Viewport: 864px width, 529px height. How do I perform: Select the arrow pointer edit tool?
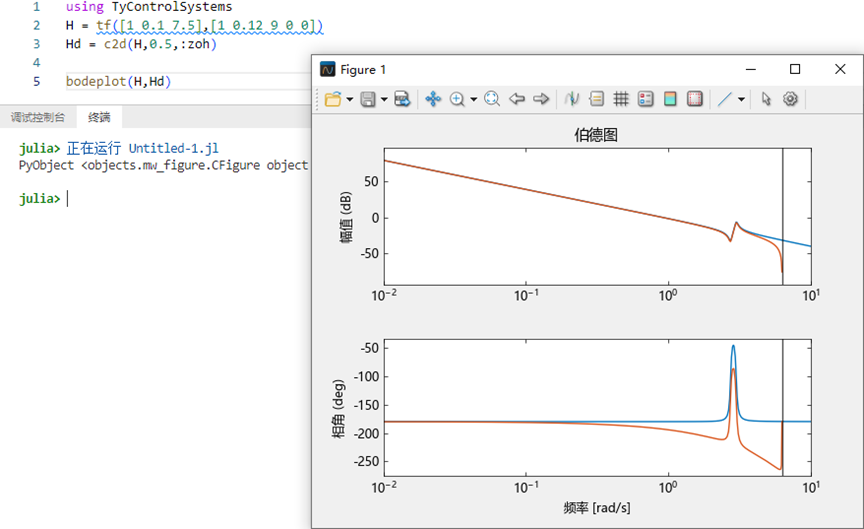766,99
